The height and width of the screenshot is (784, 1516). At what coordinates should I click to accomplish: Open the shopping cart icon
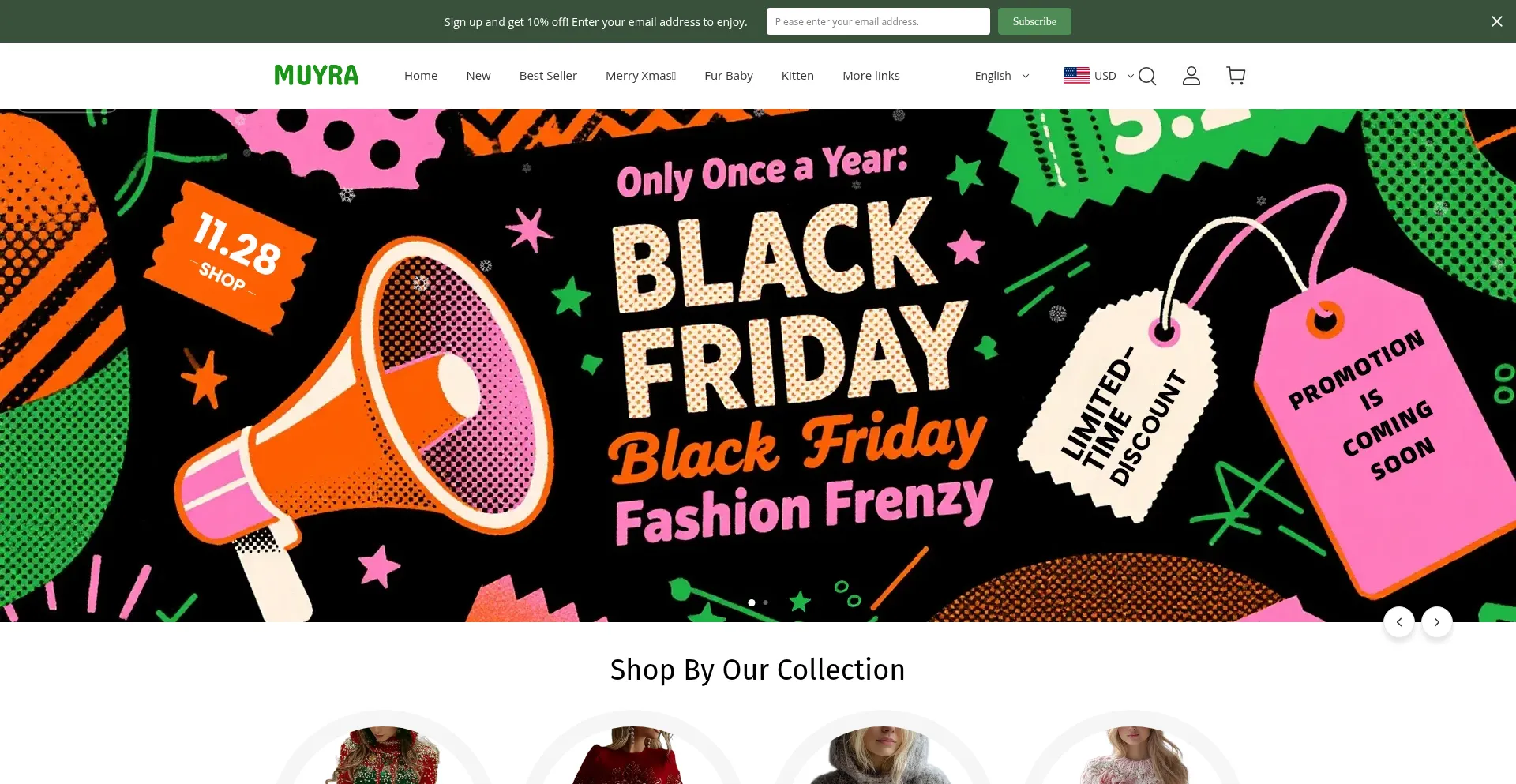(1236, 76)
